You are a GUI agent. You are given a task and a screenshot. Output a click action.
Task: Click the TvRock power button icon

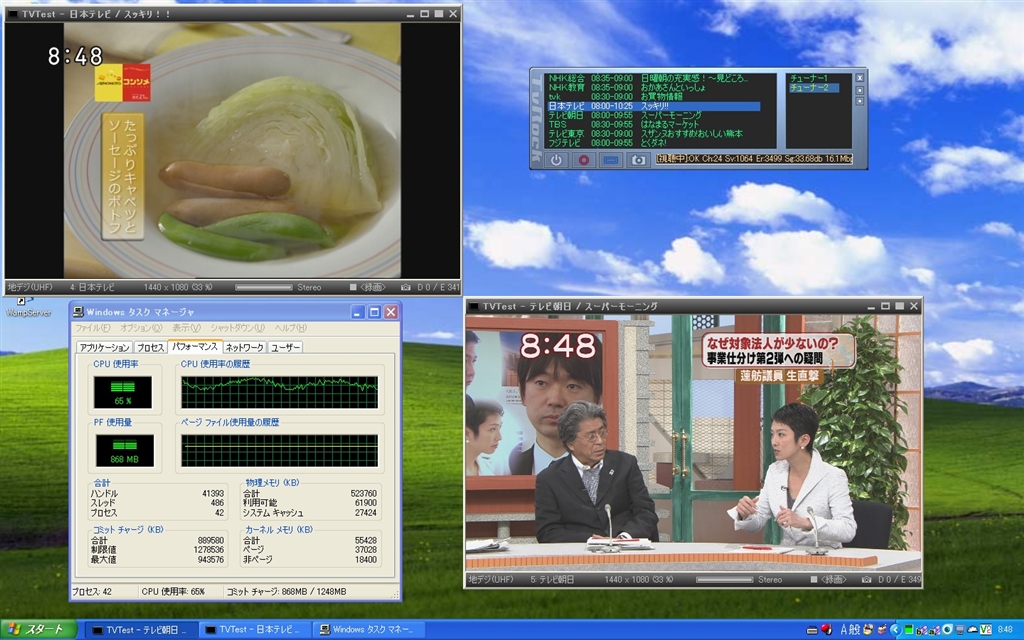556,159
